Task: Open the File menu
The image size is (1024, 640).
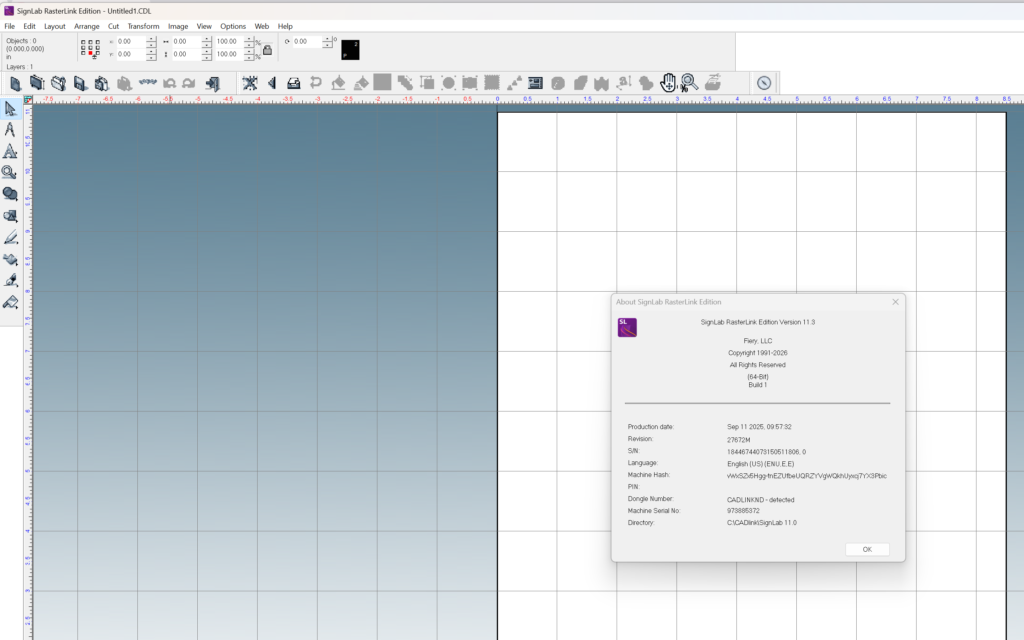Action: point(10,26)
